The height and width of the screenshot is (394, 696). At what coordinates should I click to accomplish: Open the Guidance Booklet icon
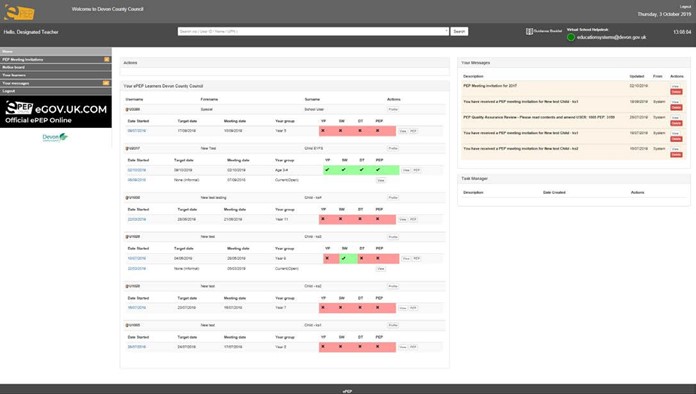coord(529,32)
